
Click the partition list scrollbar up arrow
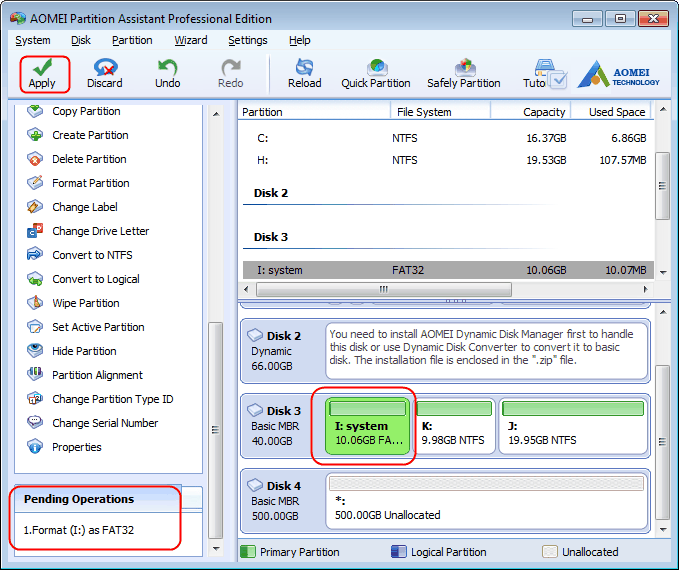(663, 109)
